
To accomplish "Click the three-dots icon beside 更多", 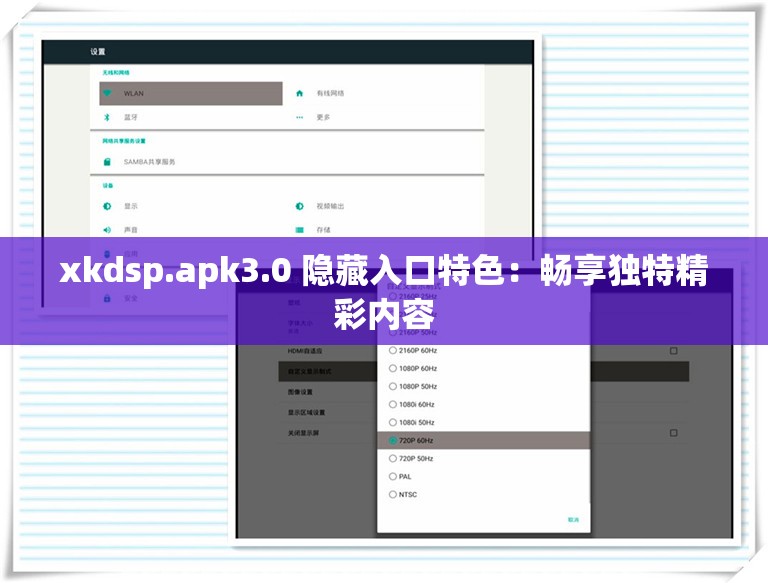I will click(x=300, y=117).
